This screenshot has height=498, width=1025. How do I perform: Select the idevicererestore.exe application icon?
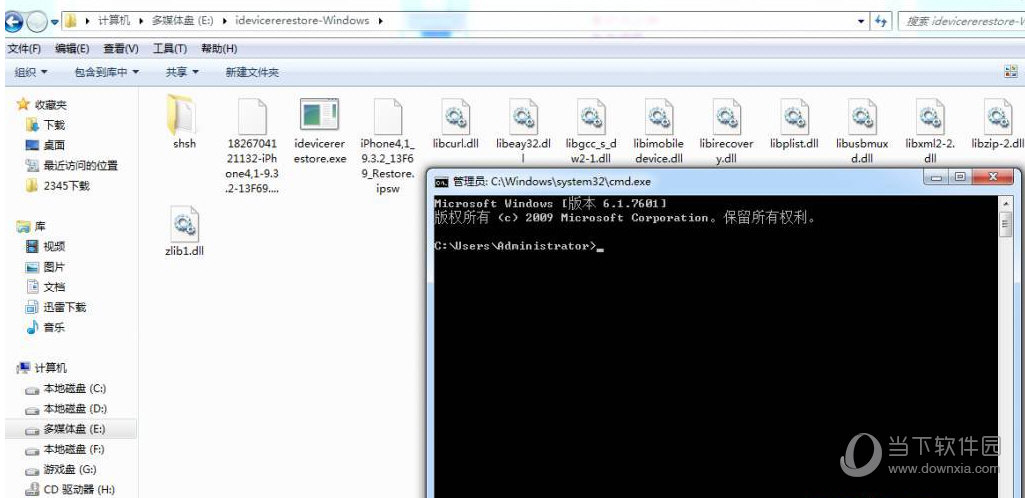pos(320,116)
